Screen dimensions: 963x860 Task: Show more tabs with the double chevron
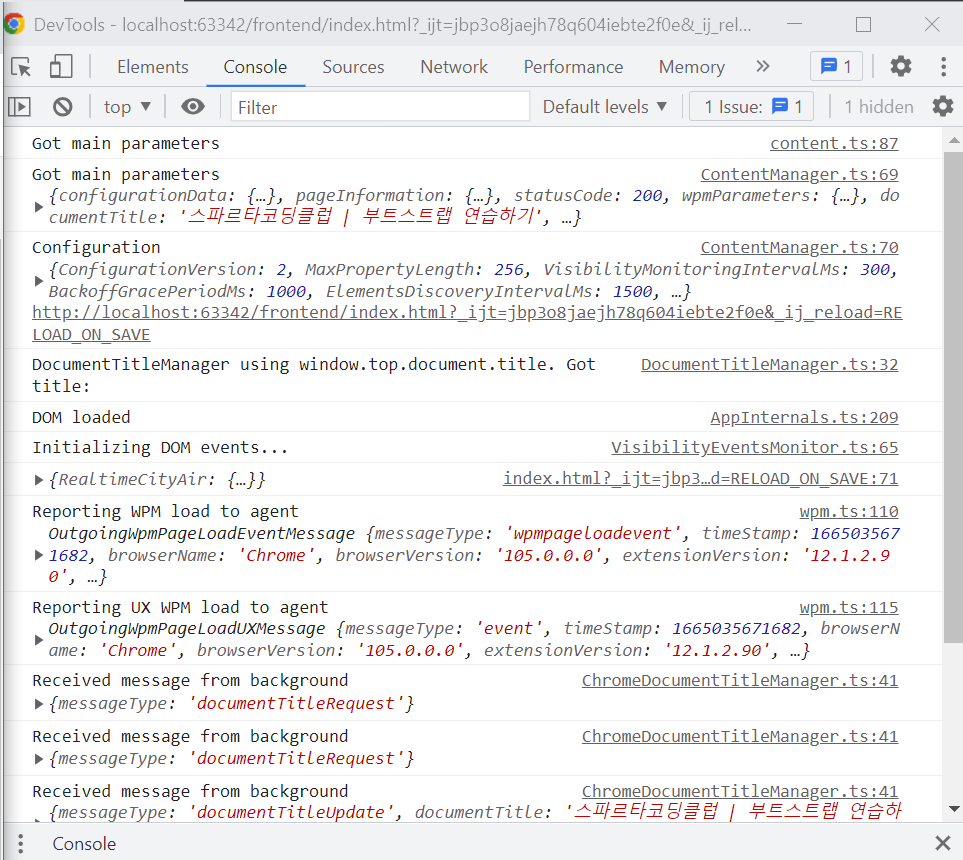click(x=763, y=67)
